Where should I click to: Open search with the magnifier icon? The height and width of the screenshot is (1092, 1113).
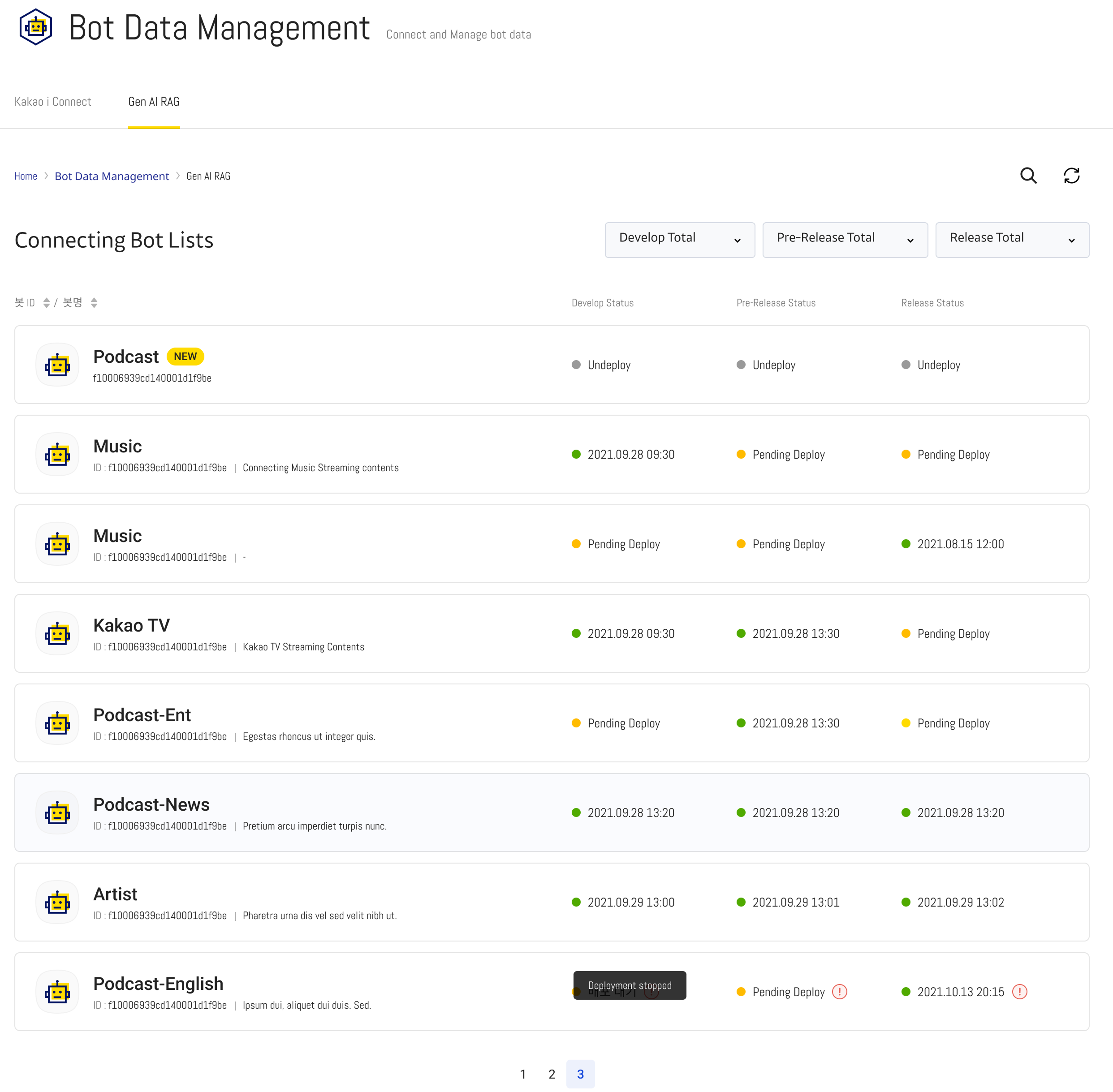(1029, 176)
